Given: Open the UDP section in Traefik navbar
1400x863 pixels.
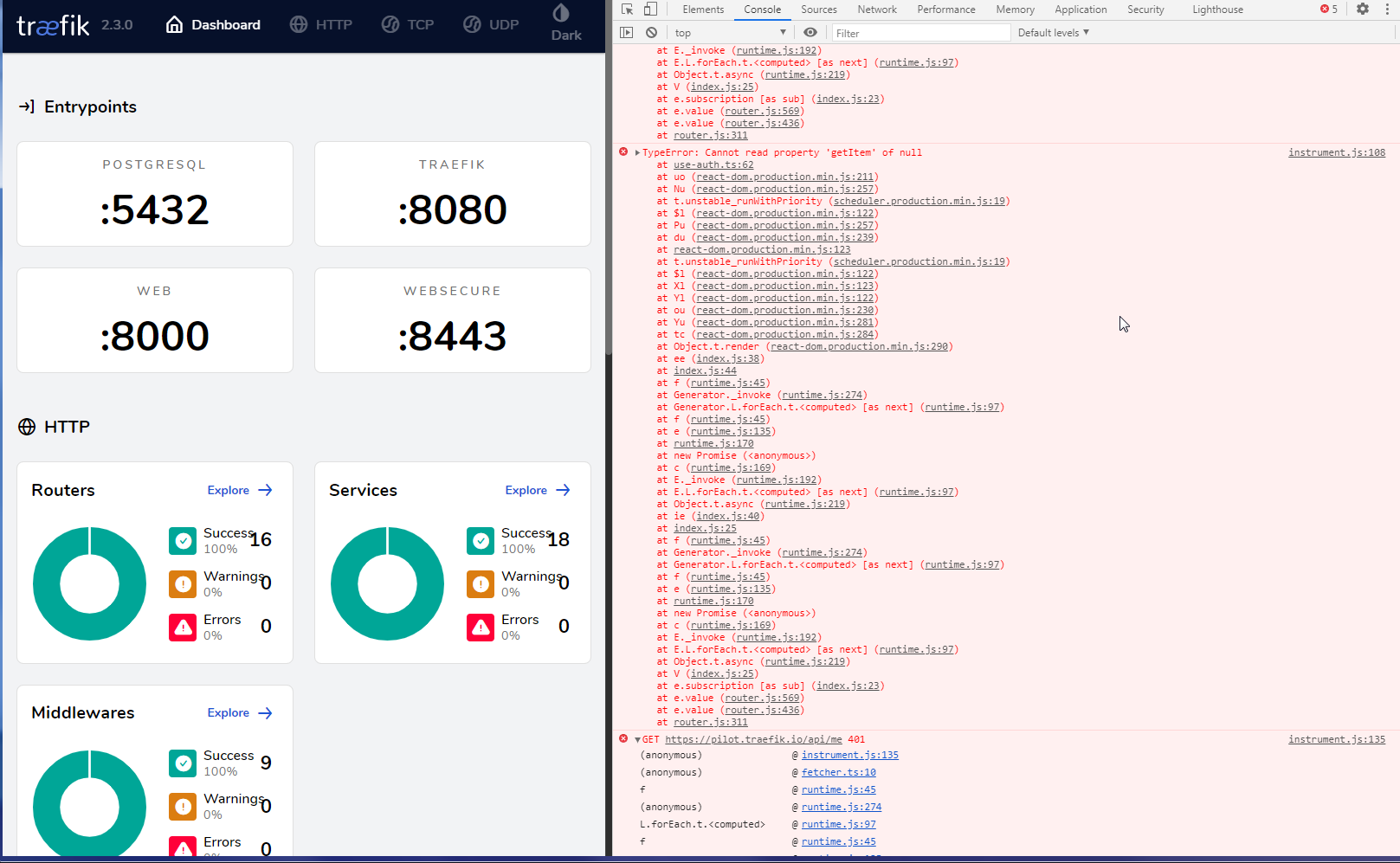Looking at the screenshot, I should click(490, 24).
